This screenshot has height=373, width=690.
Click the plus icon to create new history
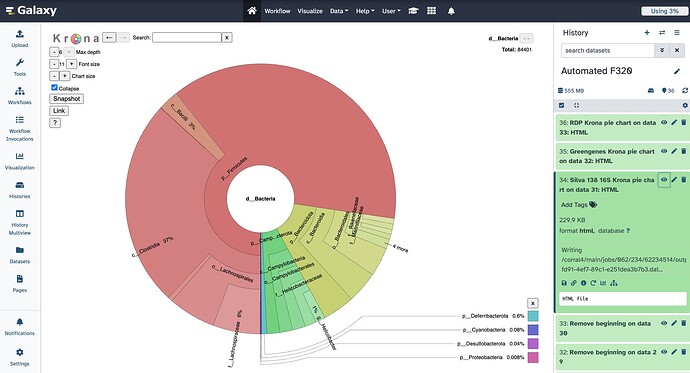click(647, 33)
